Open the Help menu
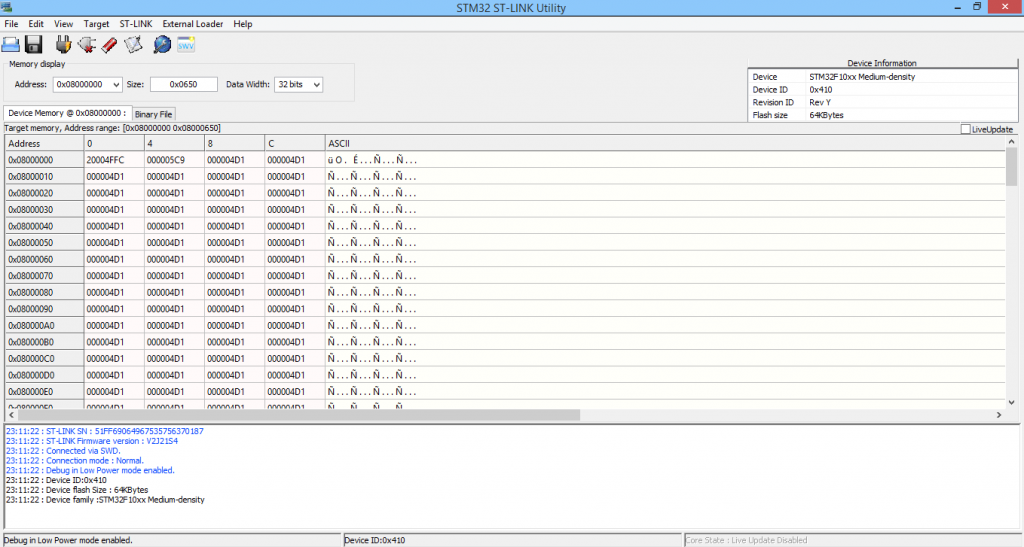The image size is (1024, 547). tap(242, 23)
